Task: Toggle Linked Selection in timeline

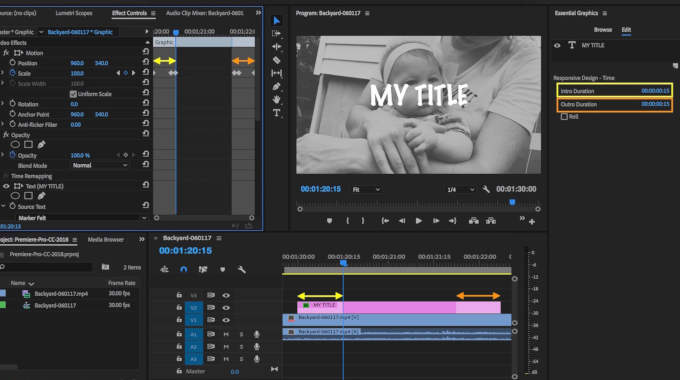Action: pos(203,269)
